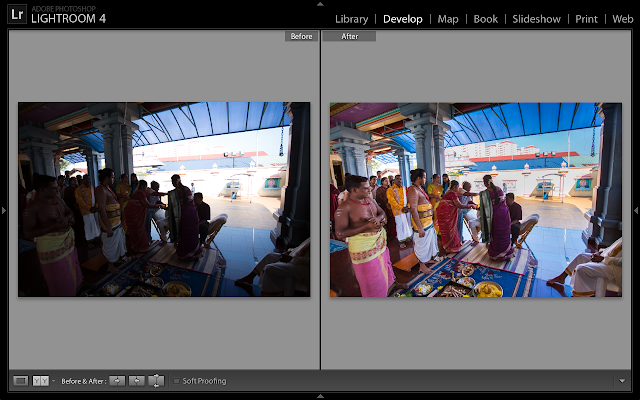Click the LIGHTROOM 4 title text
640x400 pixels.
pyautogui.click(x=69, y=19)
